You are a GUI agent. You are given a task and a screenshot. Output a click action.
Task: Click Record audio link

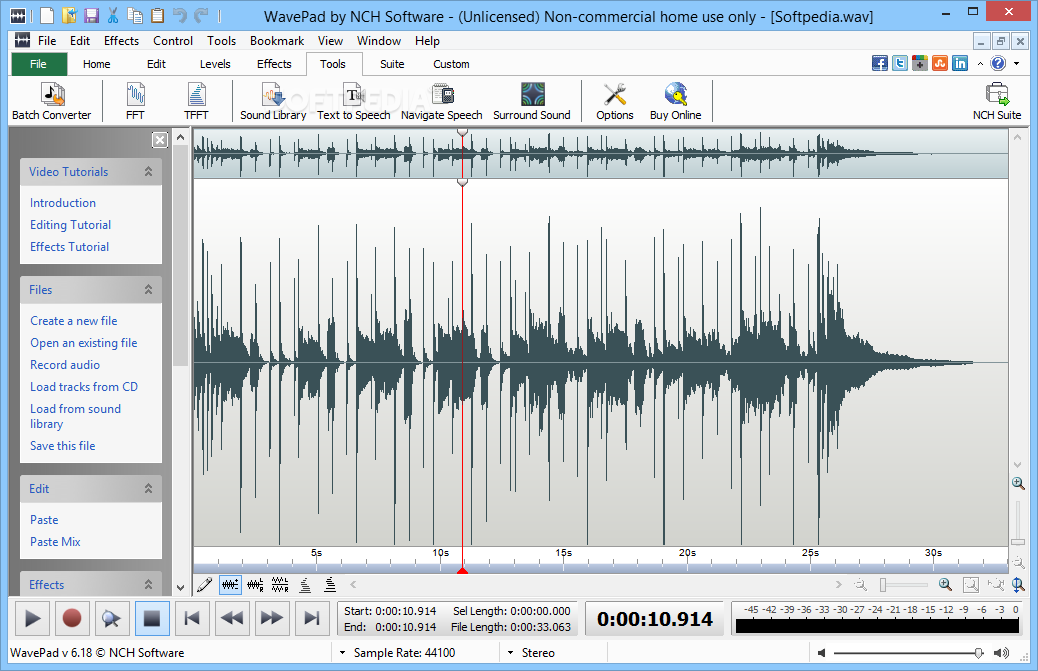65,365
